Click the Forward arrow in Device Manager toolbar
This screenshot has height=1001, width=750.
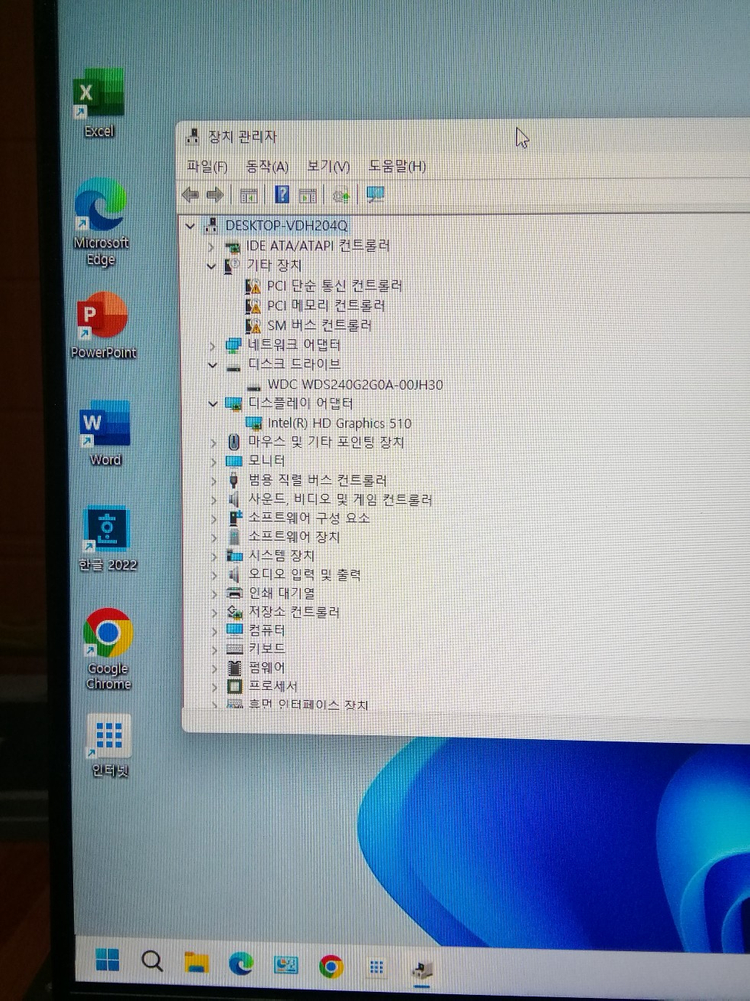tap(215, 195)
